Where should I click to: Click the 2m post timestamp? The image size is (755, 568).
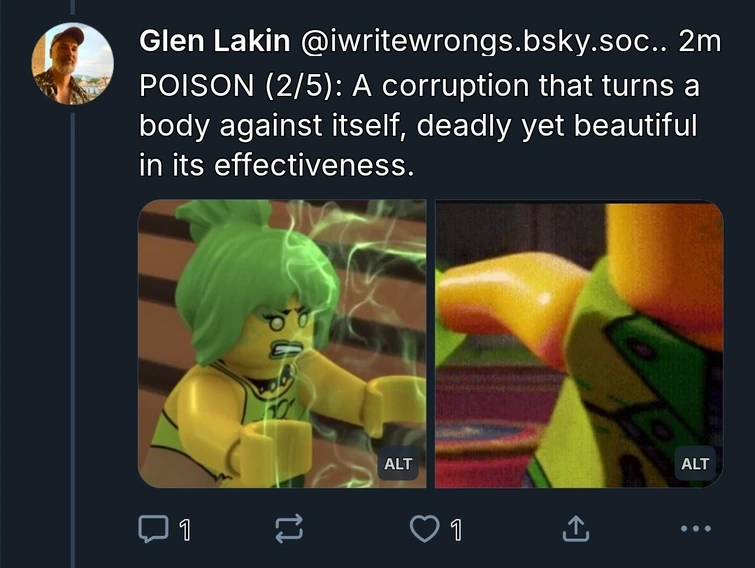coord(700,41)
